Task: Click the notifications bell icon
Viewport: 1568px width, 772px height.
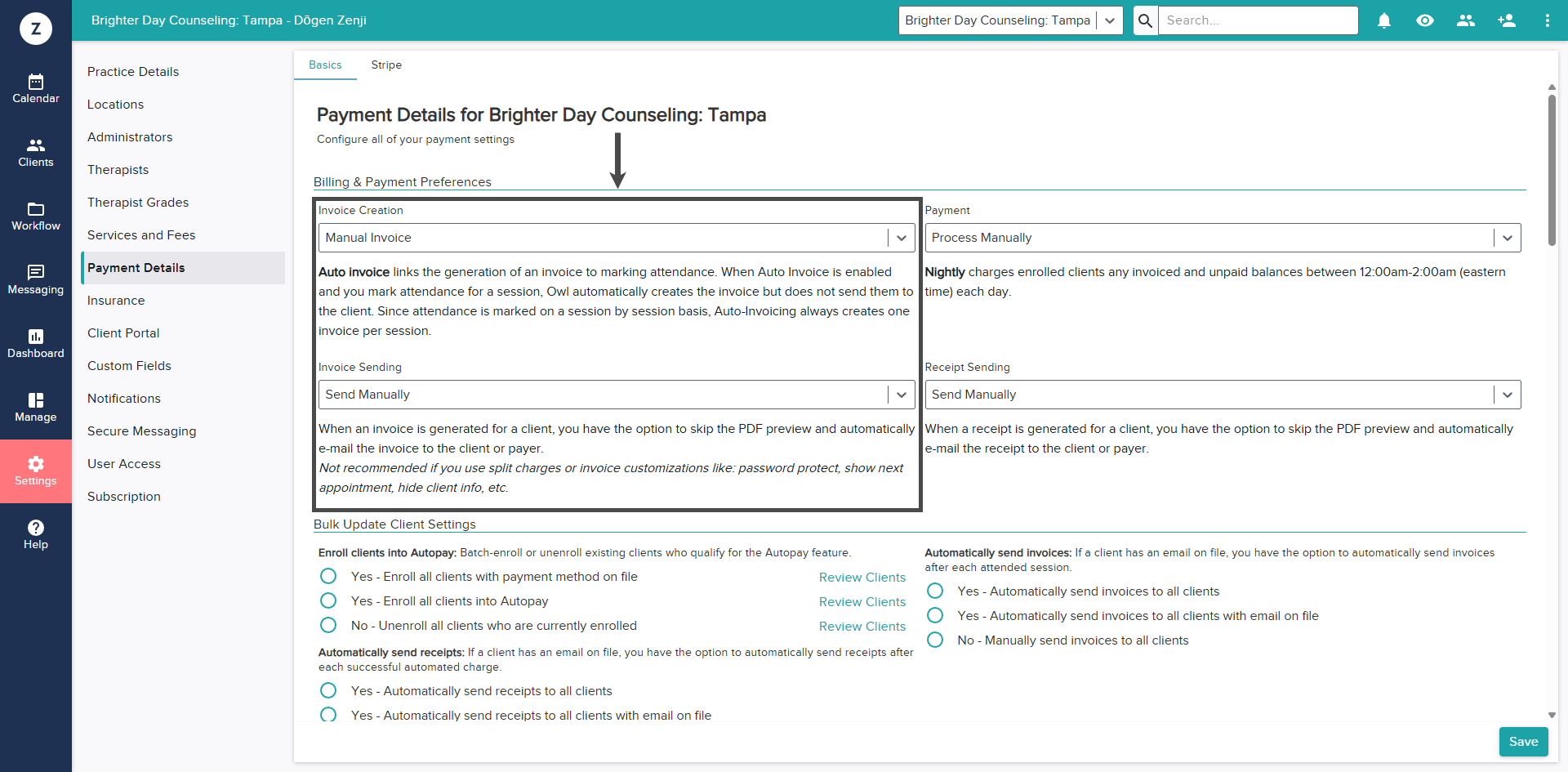Action: (x=1384, y=20)
